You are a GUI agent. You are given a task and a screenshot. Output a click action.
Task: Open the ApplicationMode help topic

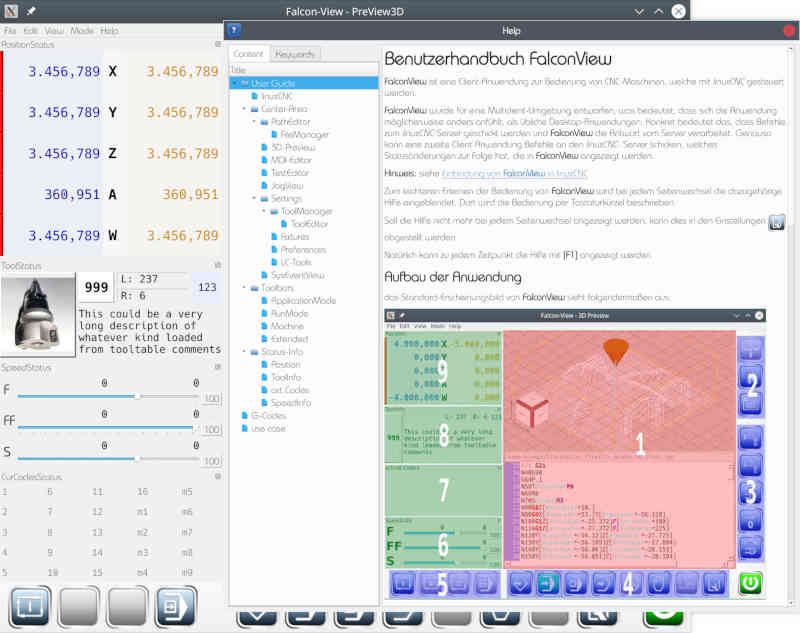coord(304,301)
